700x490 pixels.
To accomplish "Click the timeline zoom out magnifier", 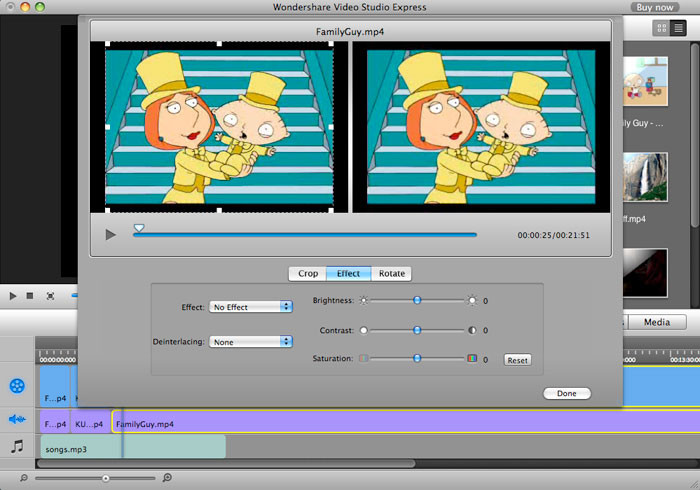I will [x=24, y=478].
